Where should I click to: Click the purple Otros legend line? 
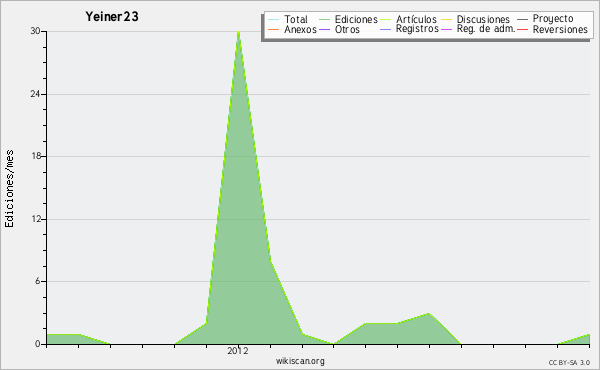(324, 29)
